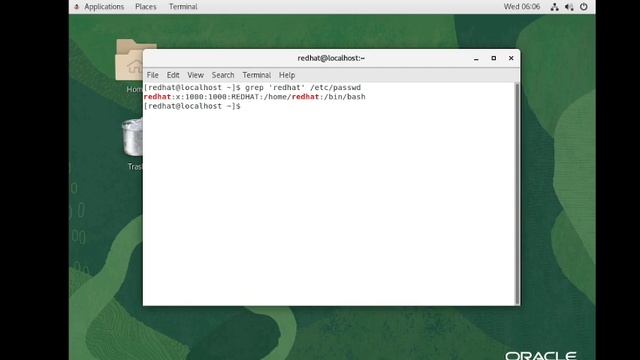The image size is (640, 360).
Task: Click the 'REDHAT' uppercase field in output
Action: coord(245,97)
